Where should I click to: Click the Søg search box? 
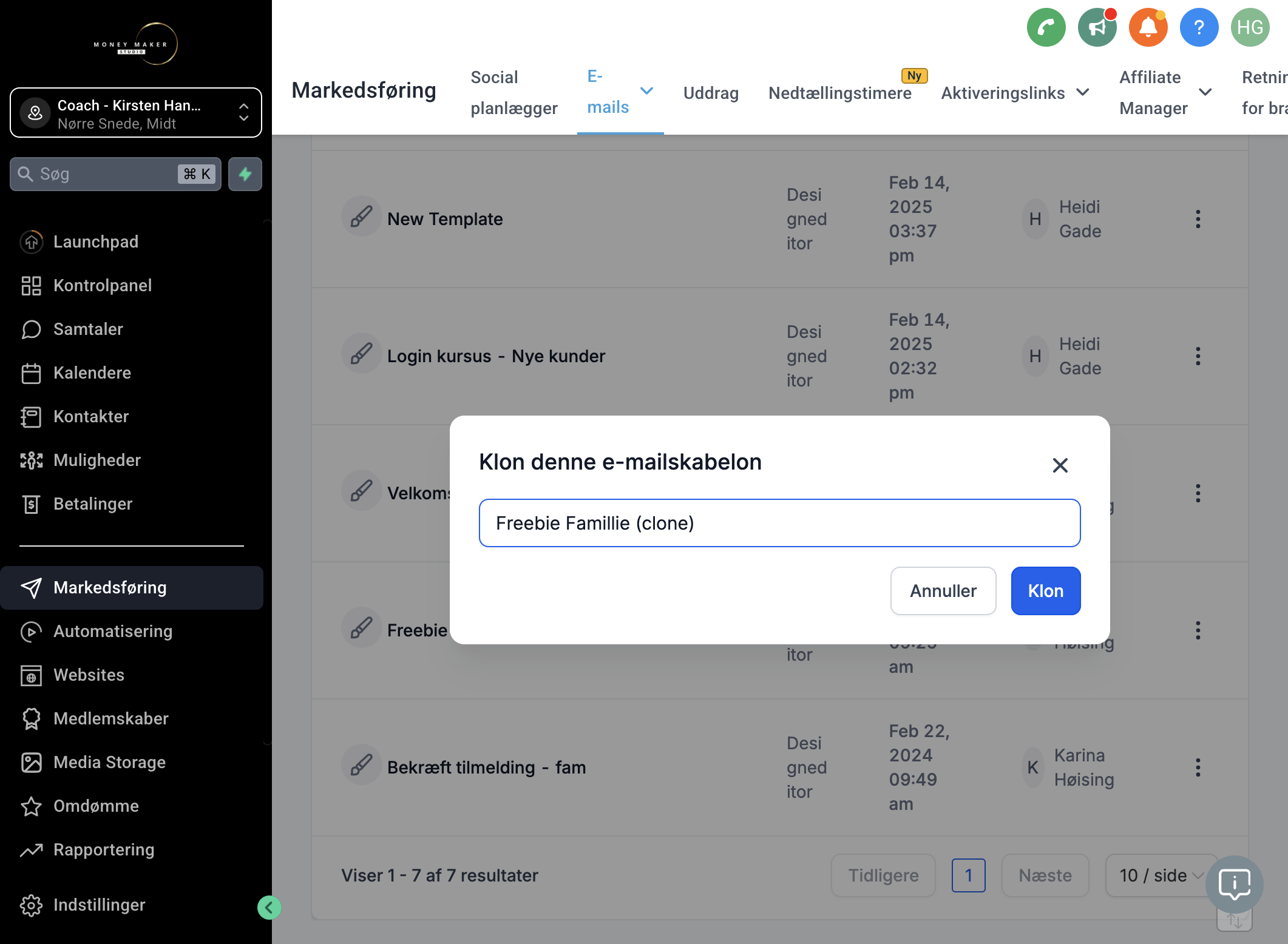click(x=115, y=174)
